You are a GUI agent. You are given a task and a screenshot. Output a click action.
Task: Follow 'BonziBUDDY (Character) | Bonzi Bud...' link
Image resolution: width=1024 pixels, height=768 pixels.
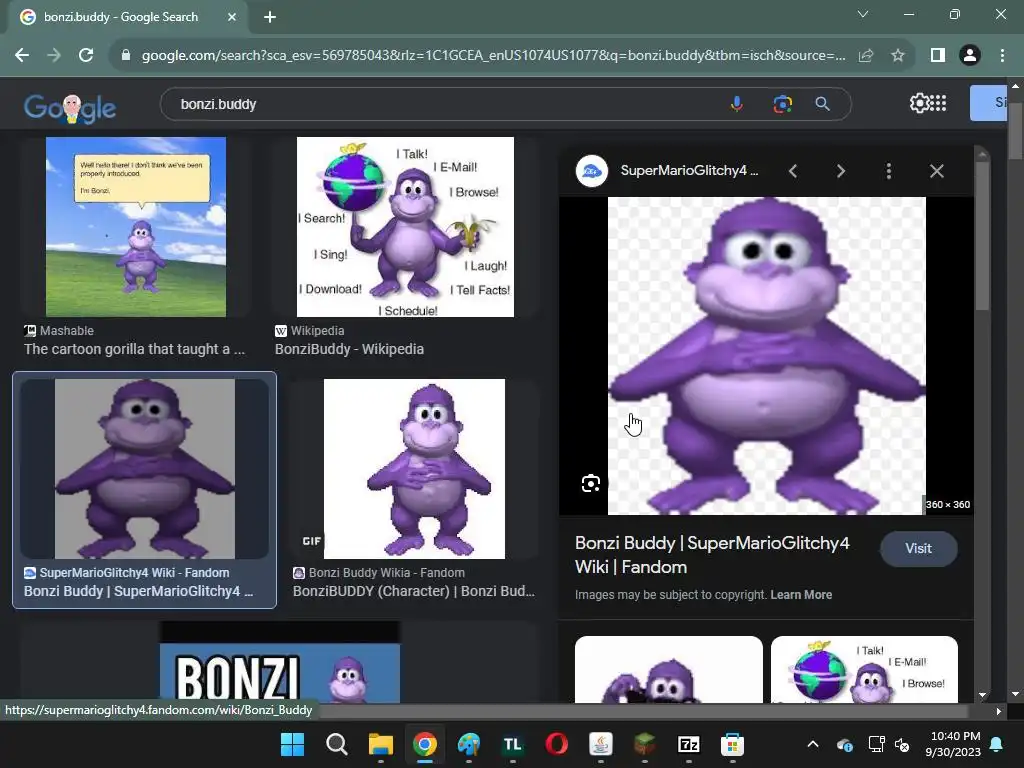[413, 591]
